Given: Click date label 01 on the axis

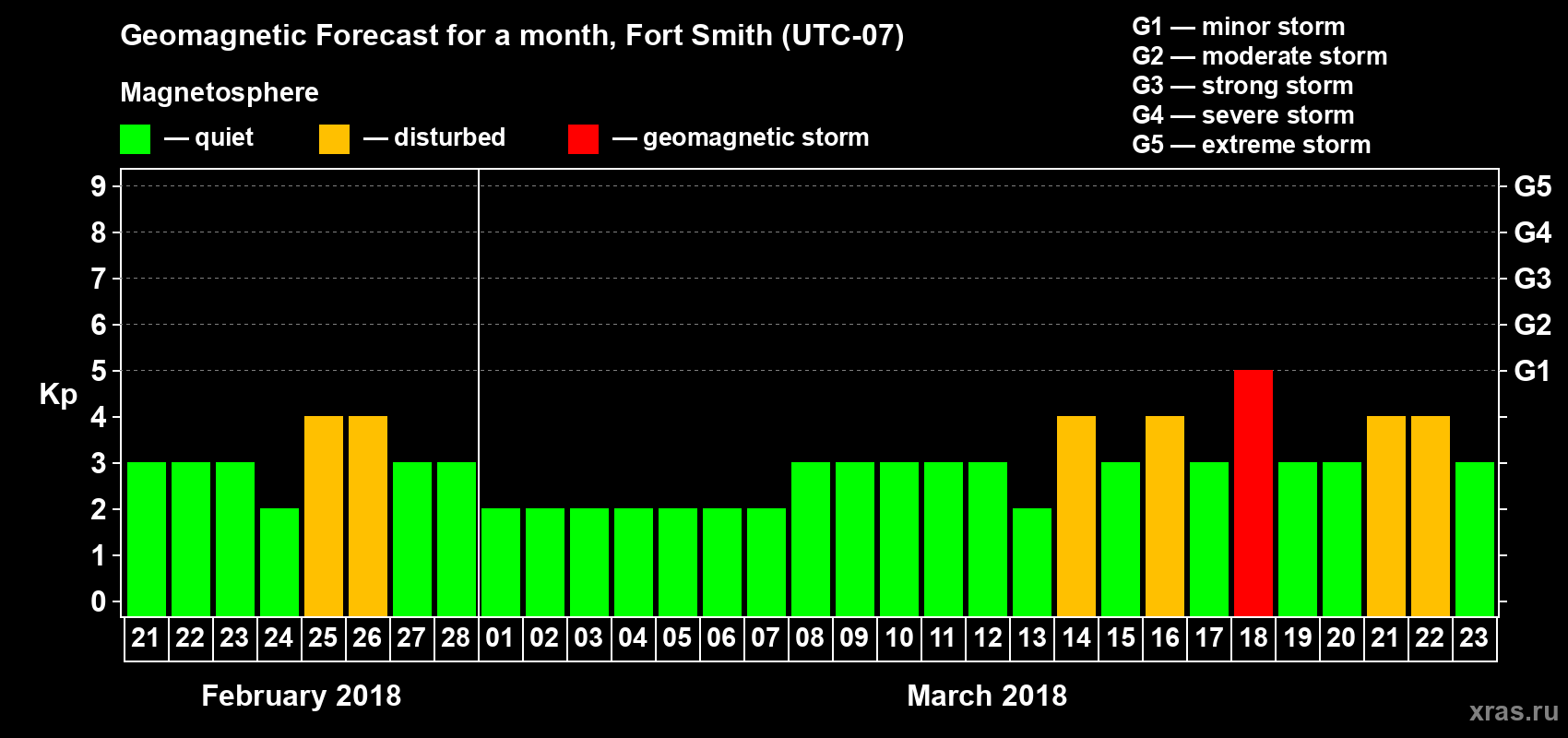Looking at the screenshot, I should 500,637.
